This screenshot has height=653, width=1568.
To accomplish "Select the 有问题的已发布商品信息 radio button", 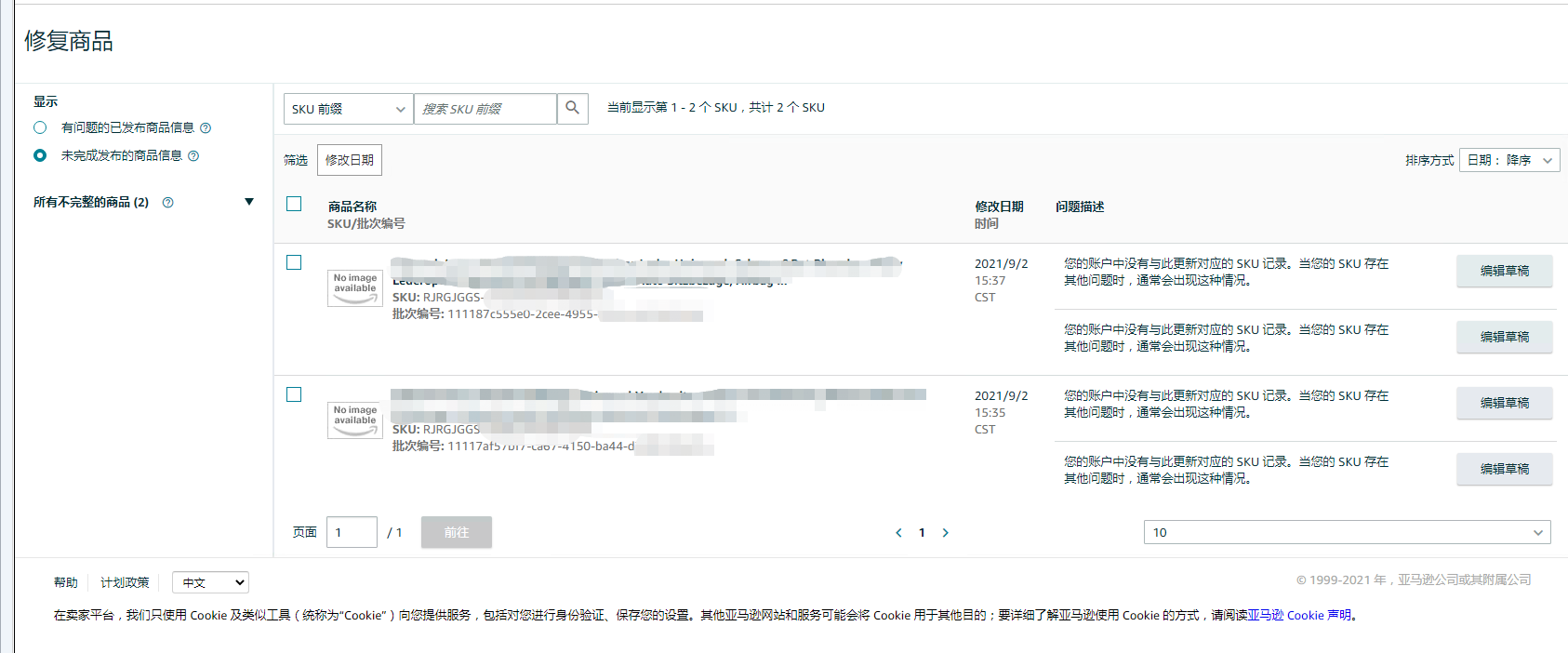I will 40,127.
